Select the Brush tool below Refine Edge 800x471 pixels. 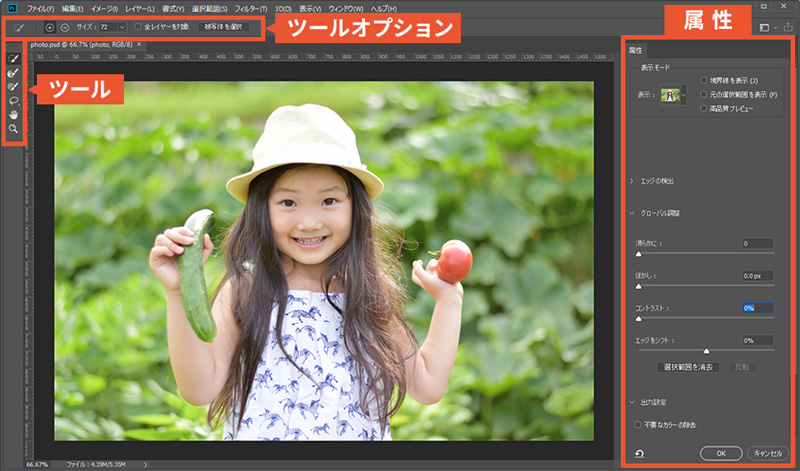point(13,87)
